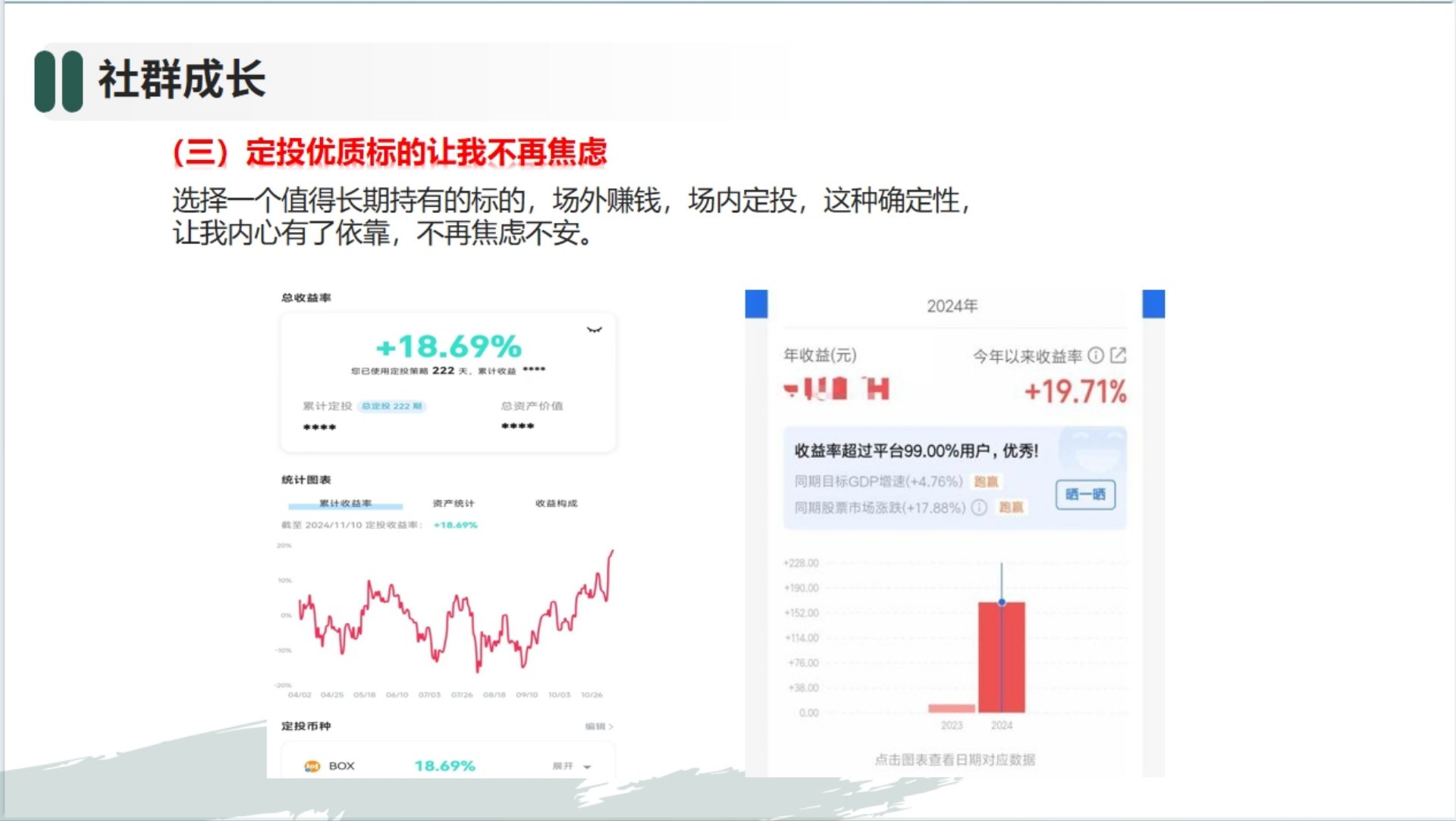
Task: Select the 累计收益率 chart tab
Action: point(345,503)
